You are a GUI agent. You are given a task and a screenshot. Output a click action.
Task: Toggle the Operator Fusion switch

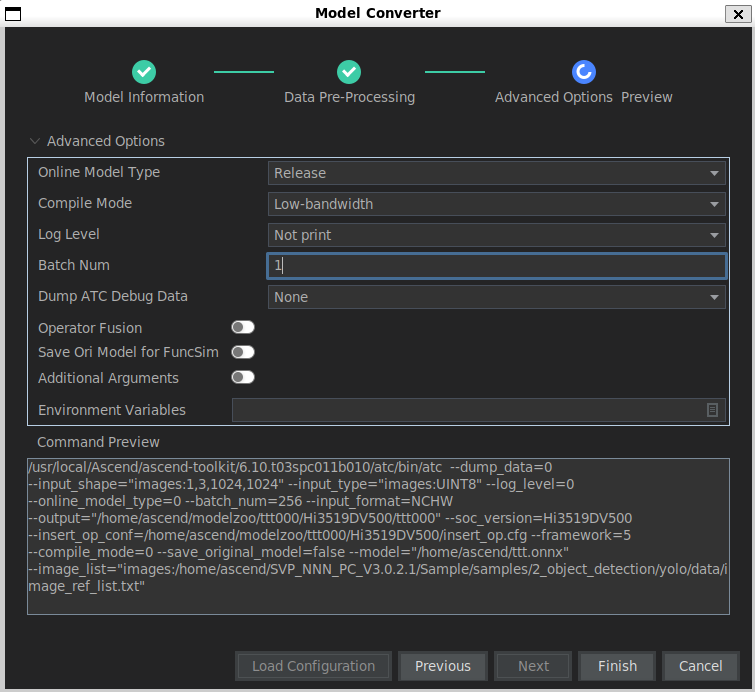point(243,327)
